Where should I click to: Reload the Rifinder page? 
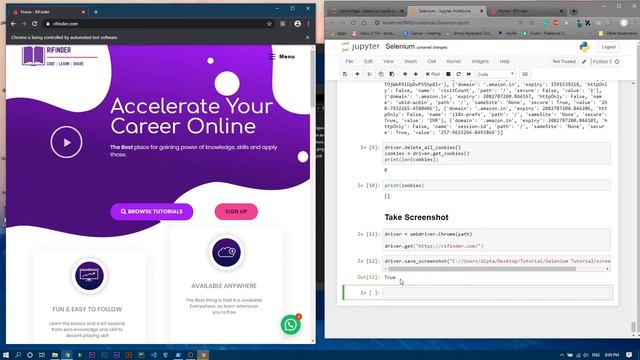(35, 24)
